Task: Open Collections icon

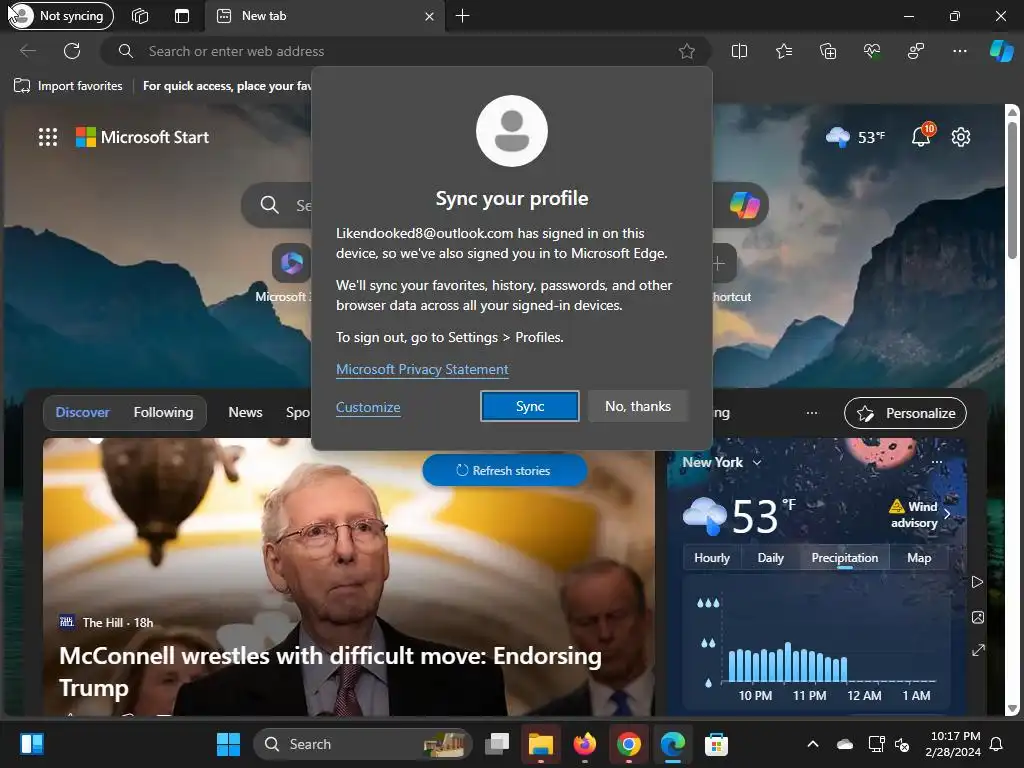Action: coord(828,51)
